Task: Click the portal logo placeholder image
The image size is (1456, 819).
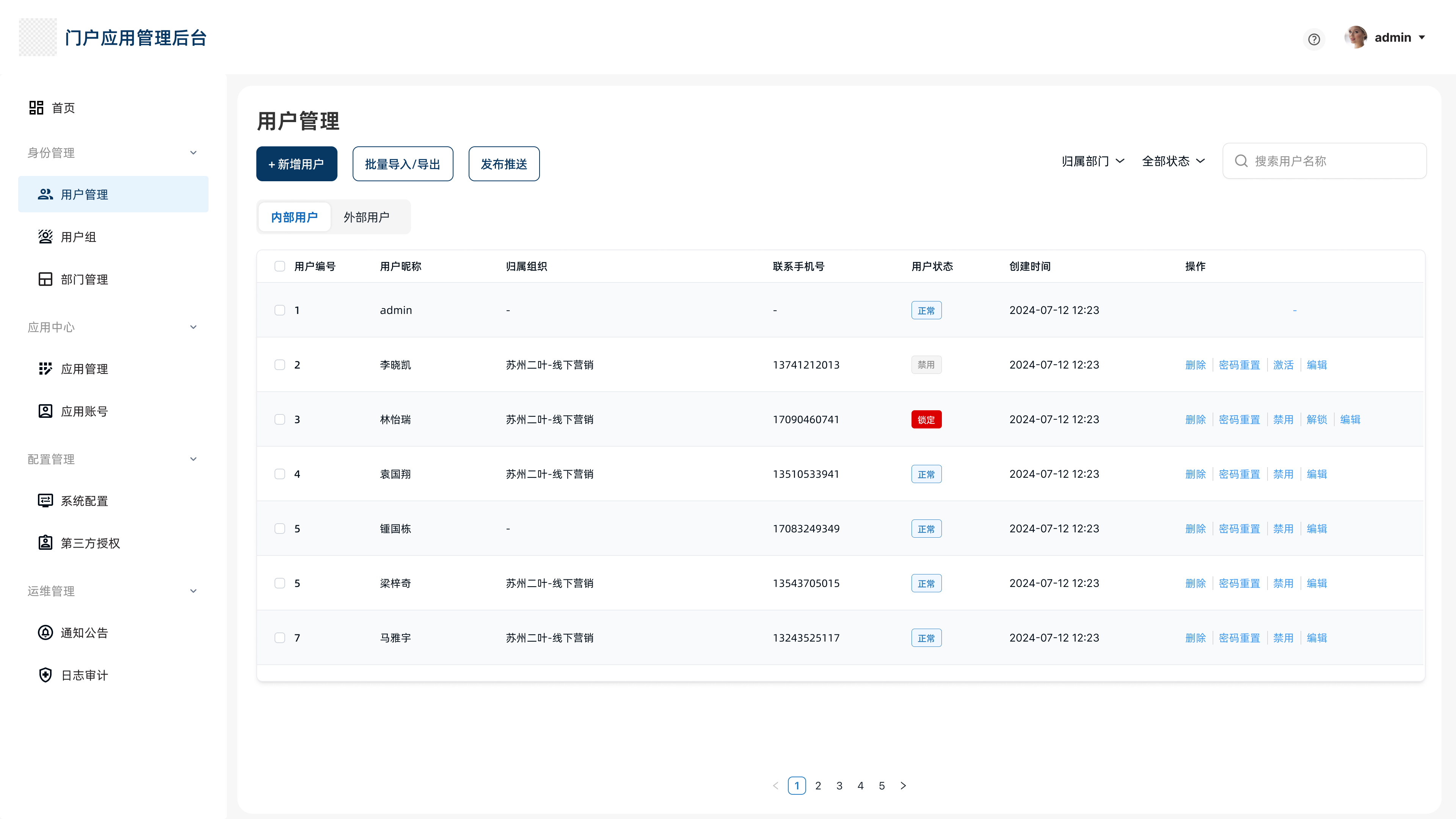Action: [x=38, y=37]
